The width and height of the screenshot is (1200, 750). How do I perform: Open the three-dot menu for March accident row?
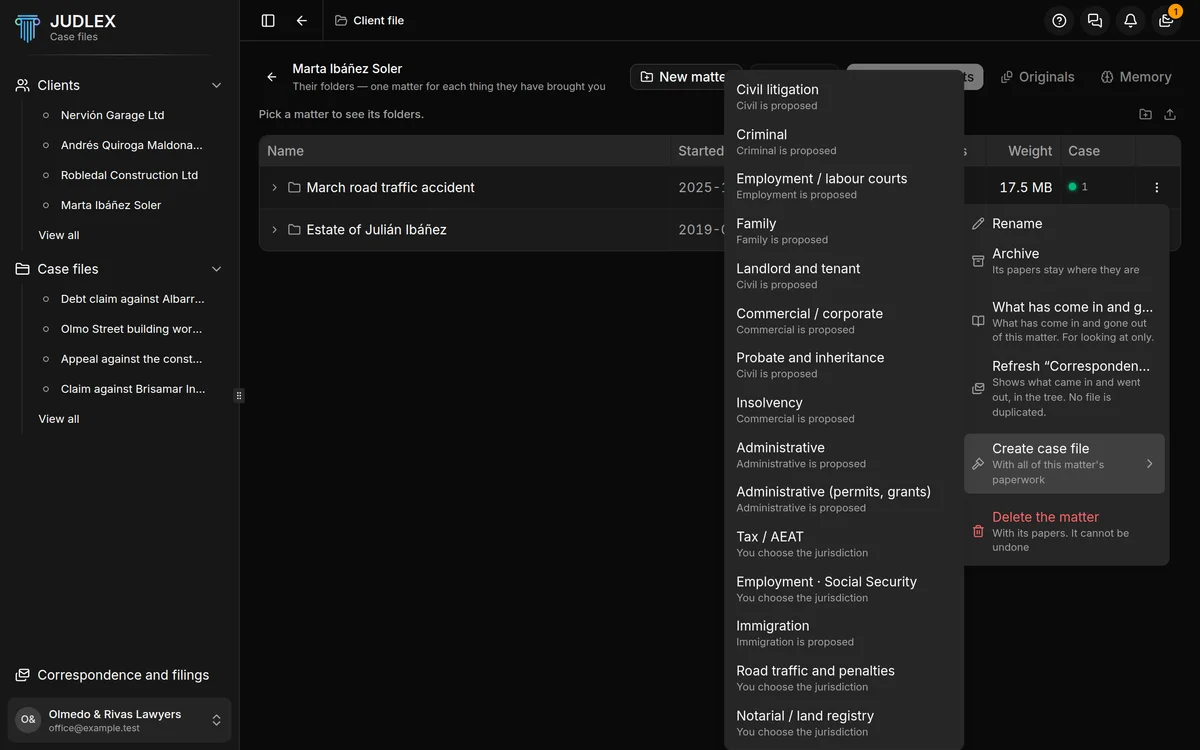point(1157,187)
